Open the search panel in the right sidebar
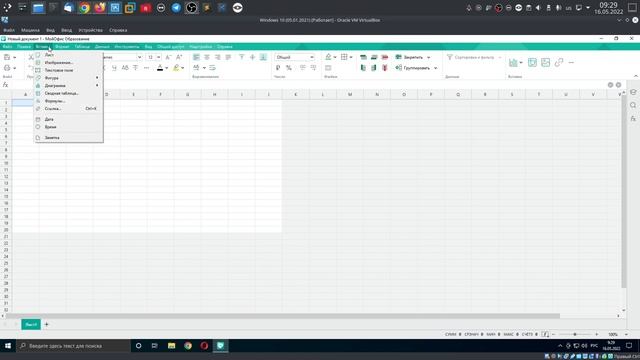Screen dimensions: 640x360 point(633,105)
